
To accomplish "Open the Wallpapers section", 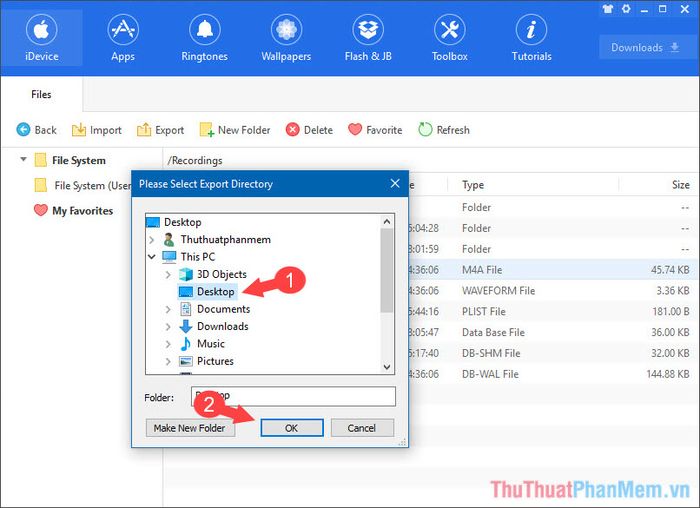I will tap(286, 38).
